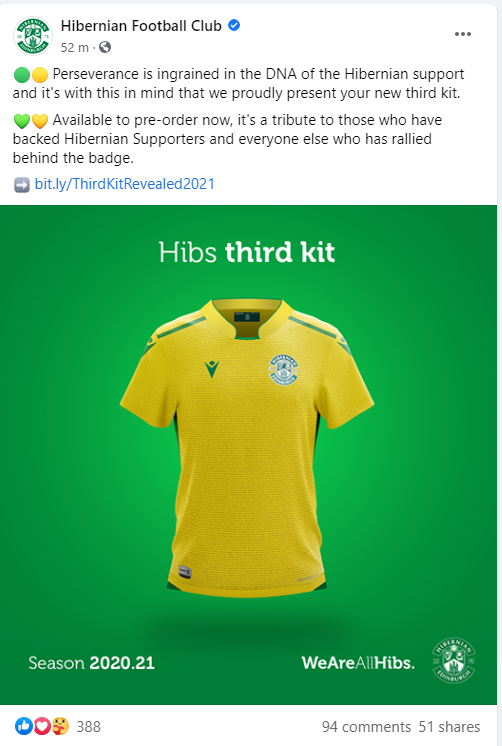
Task: Open the Hibernian Football Club page name
Action: point(141,26)
